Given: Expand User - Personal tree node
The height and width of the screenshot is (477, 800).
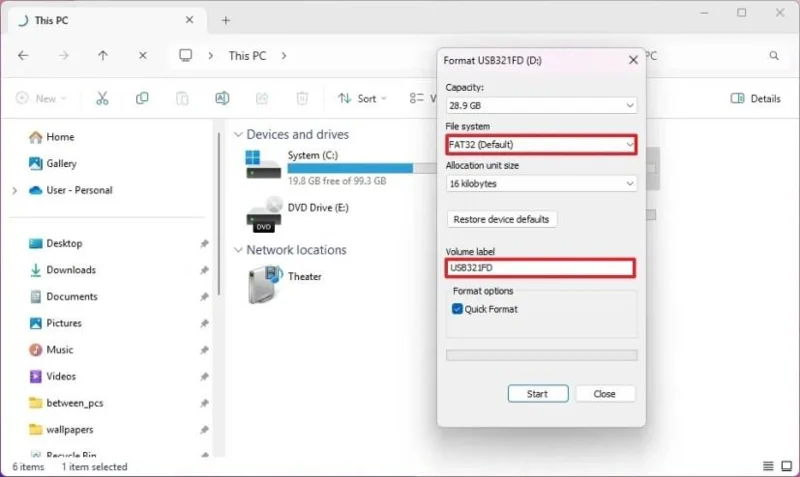Looking at the screenshot, I should pos(15,190).
